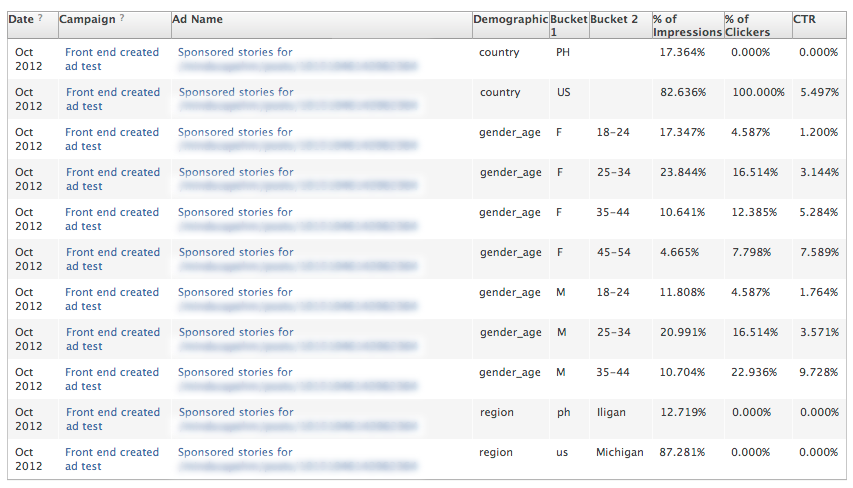Viewport: 853px width, 488px height.
Task: Click the 9.728% CTR value cell
Action: point(819,372)
